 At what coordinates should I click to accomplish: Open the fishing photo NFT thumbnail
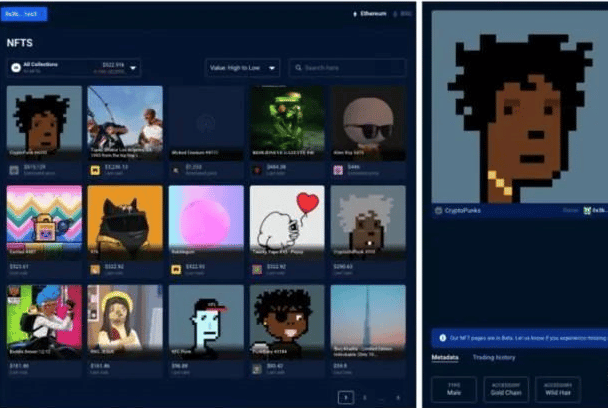(125, 122)
